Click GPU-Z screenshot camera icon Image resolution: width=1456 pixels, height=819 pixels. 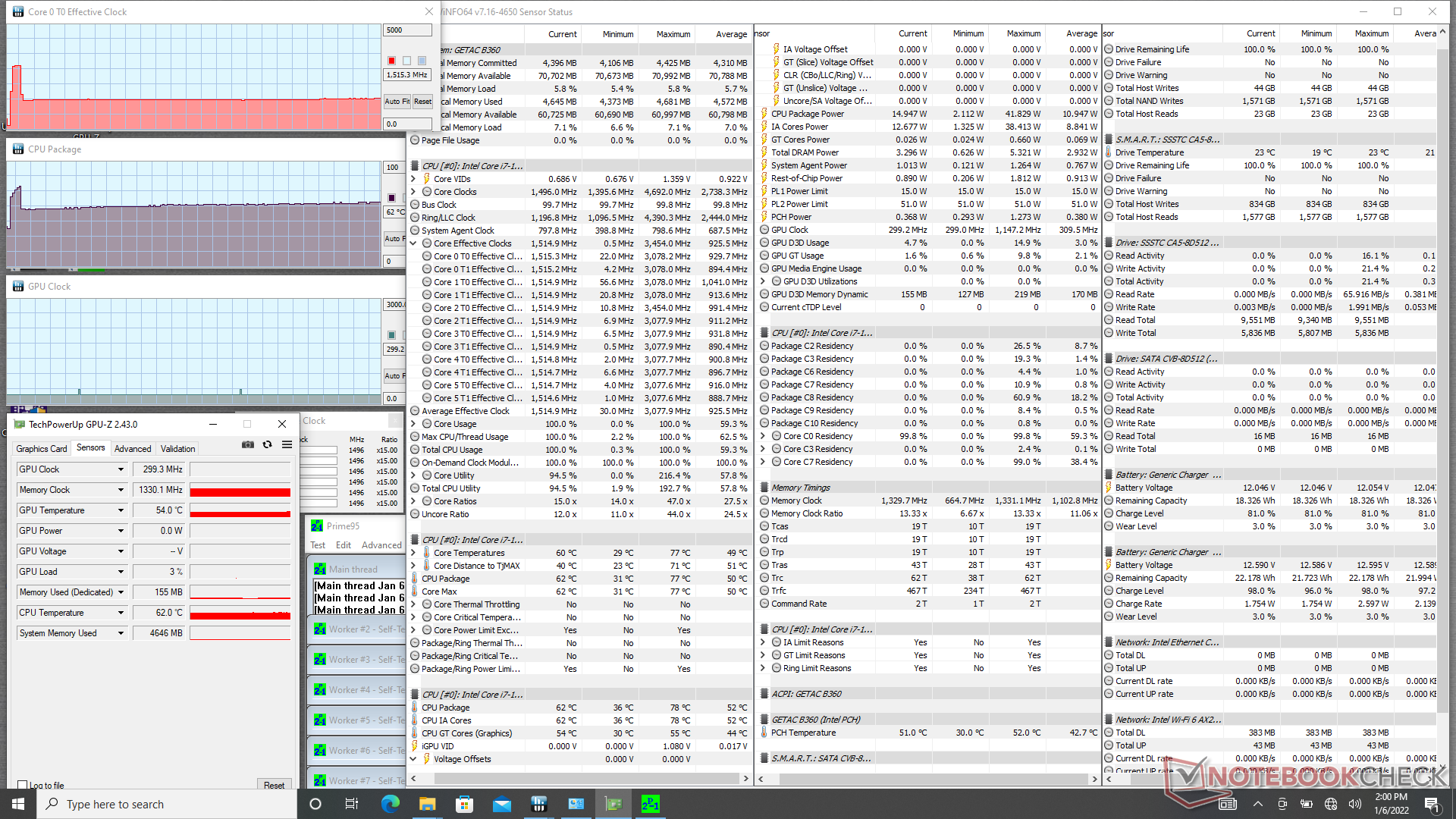point(248,445)
